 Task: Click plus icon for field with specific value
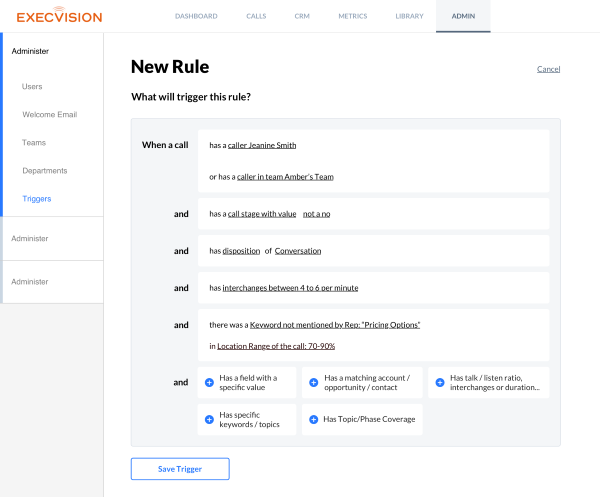click(209, 382)
